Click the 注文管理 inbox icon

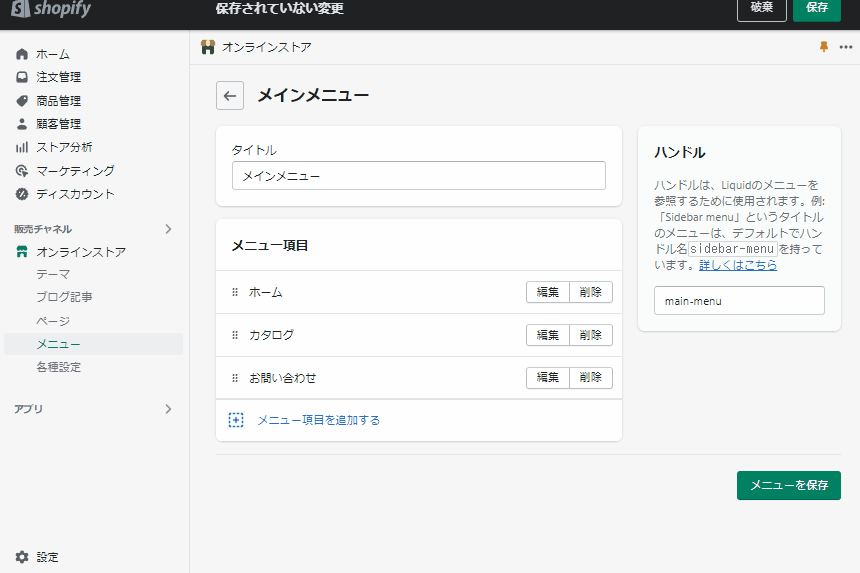(22, 77)
